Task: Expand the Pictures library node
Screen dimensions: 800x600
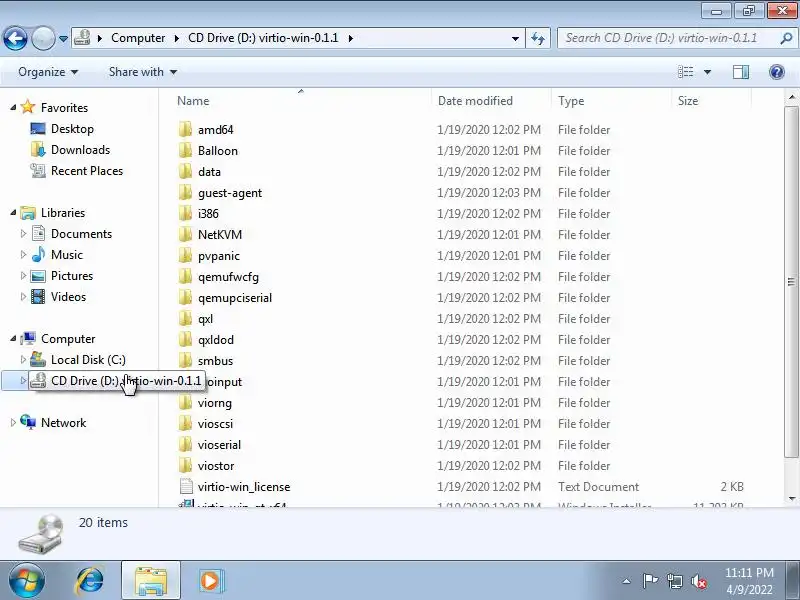Action: tap(23, 276)
